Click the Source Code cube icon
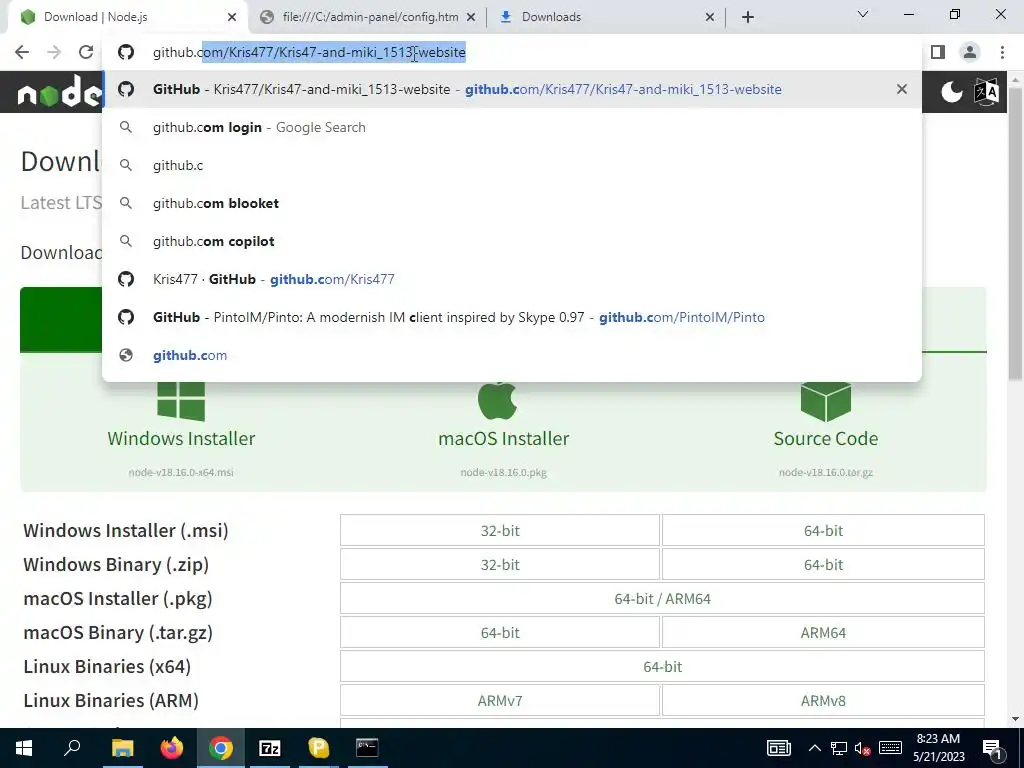The width and height of the screenshot is (1024, 768). click(825, 401)
